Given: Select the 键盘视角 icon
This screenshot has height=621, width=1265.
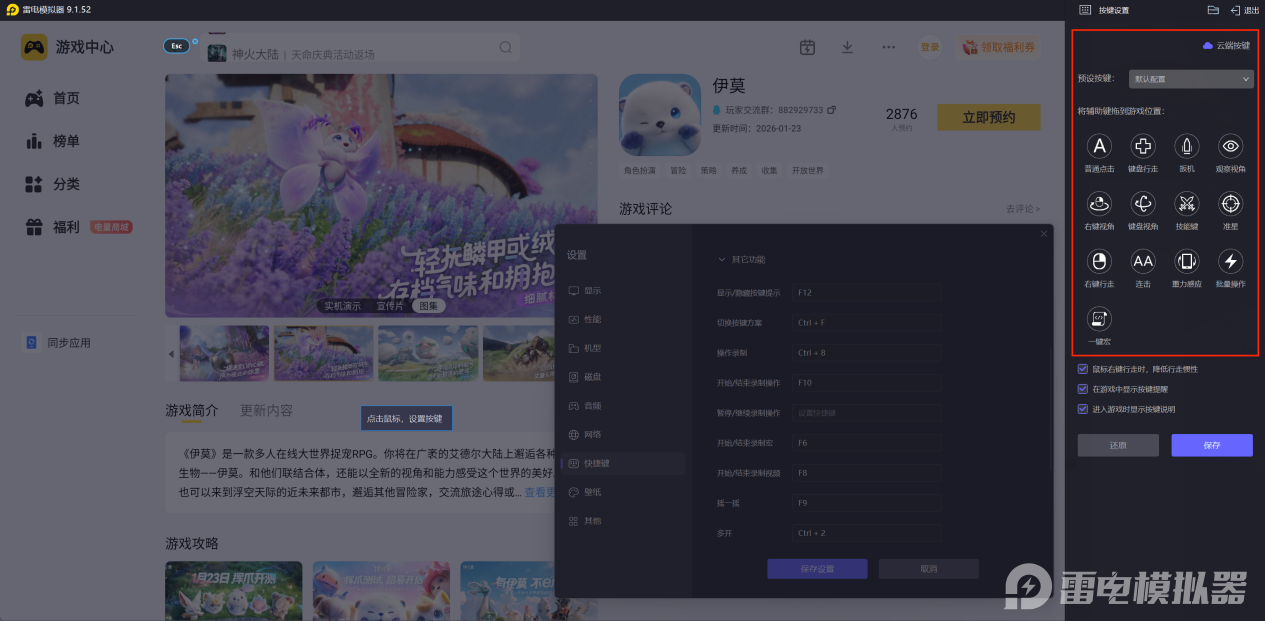Looking at the screenshot, I should click(1143, 204).
